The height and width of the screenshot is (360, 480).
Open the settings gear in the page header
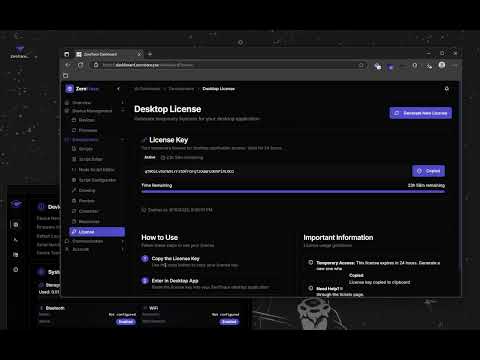tap(447, 89)
